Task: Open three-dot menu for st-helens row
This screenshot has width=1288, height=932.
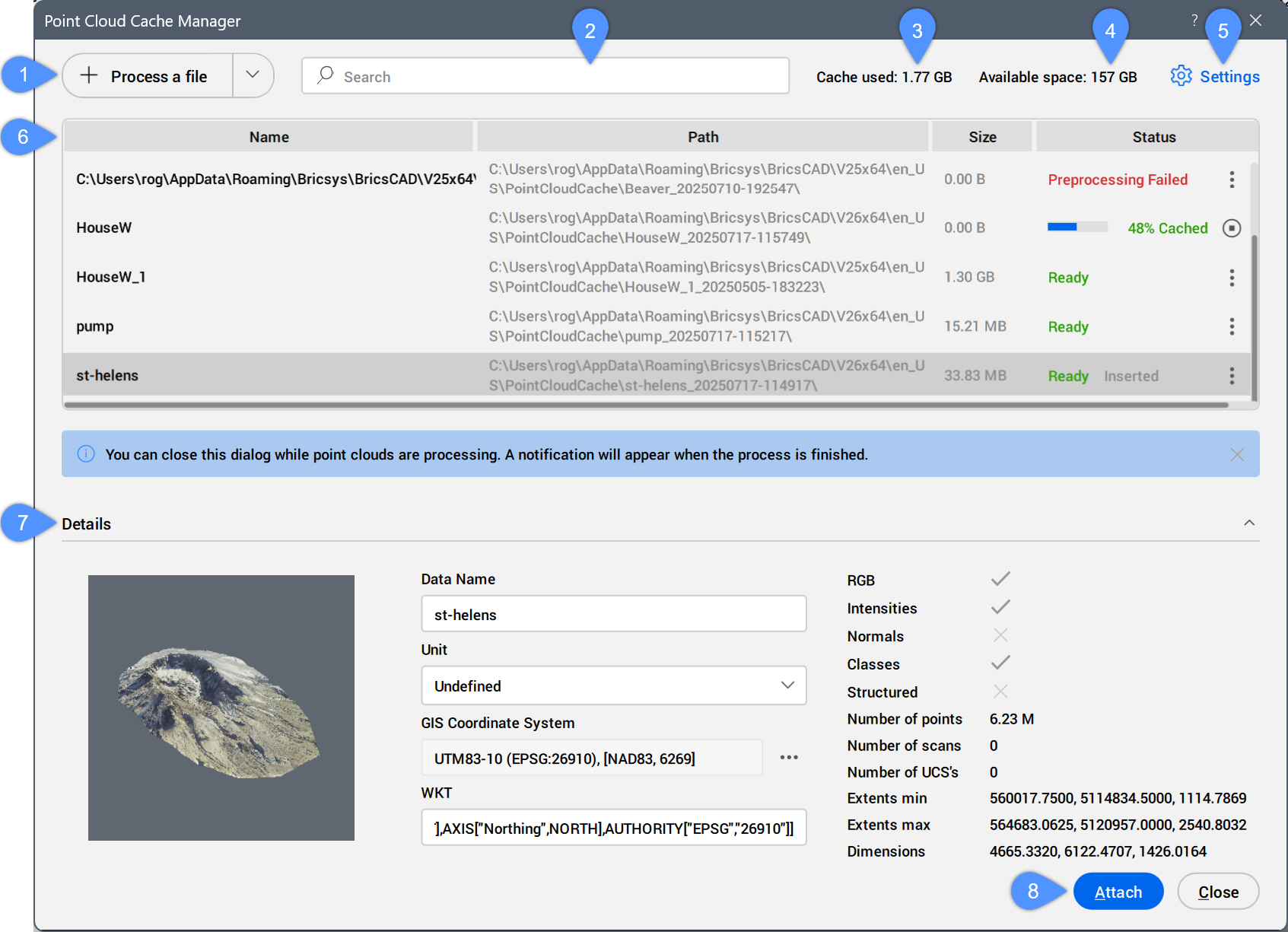Action: pyautogui.click(x=1231, y=376)
